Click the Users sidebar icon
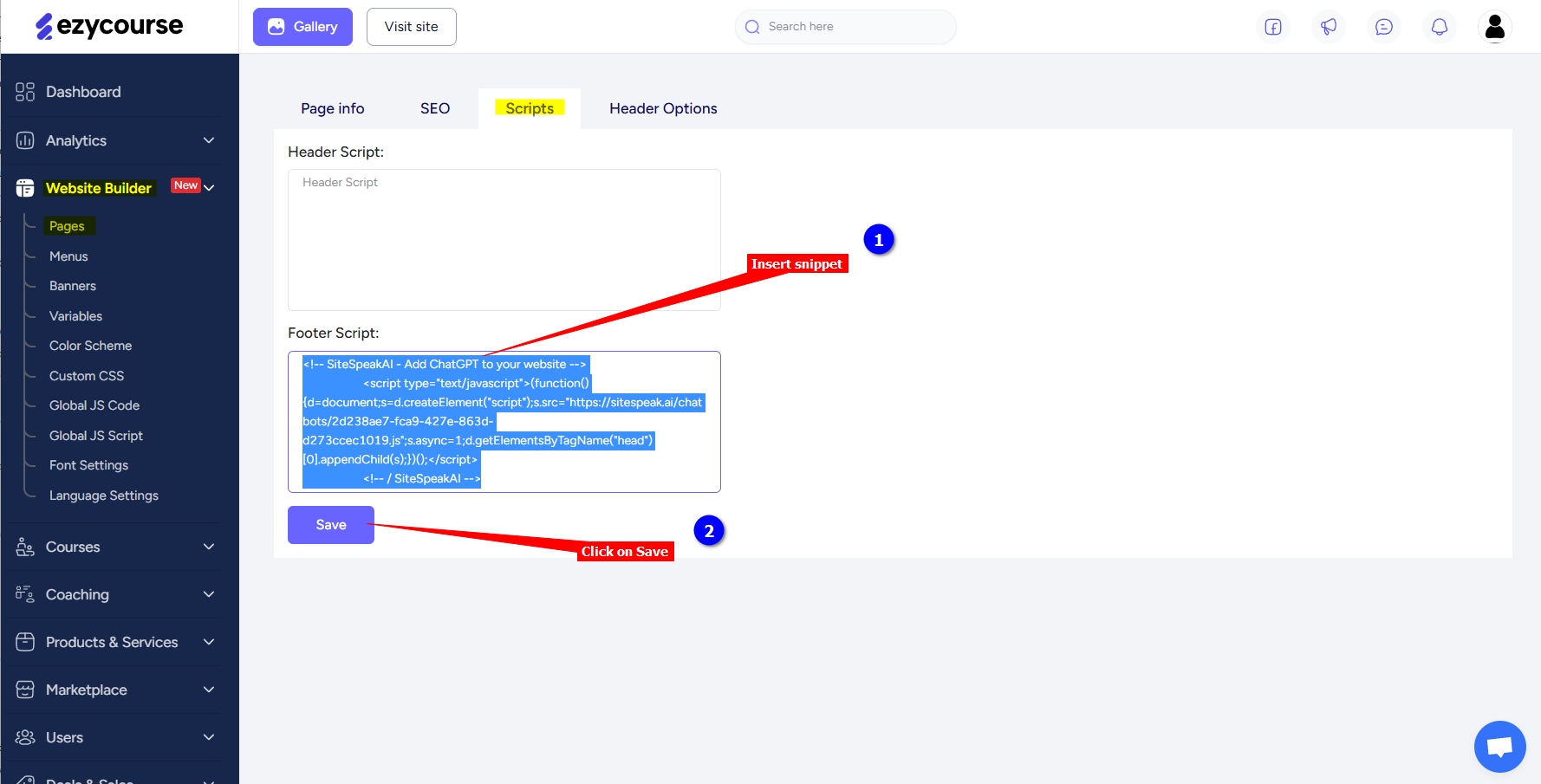This screenshot has width=1541, height=784. point(24,737)
